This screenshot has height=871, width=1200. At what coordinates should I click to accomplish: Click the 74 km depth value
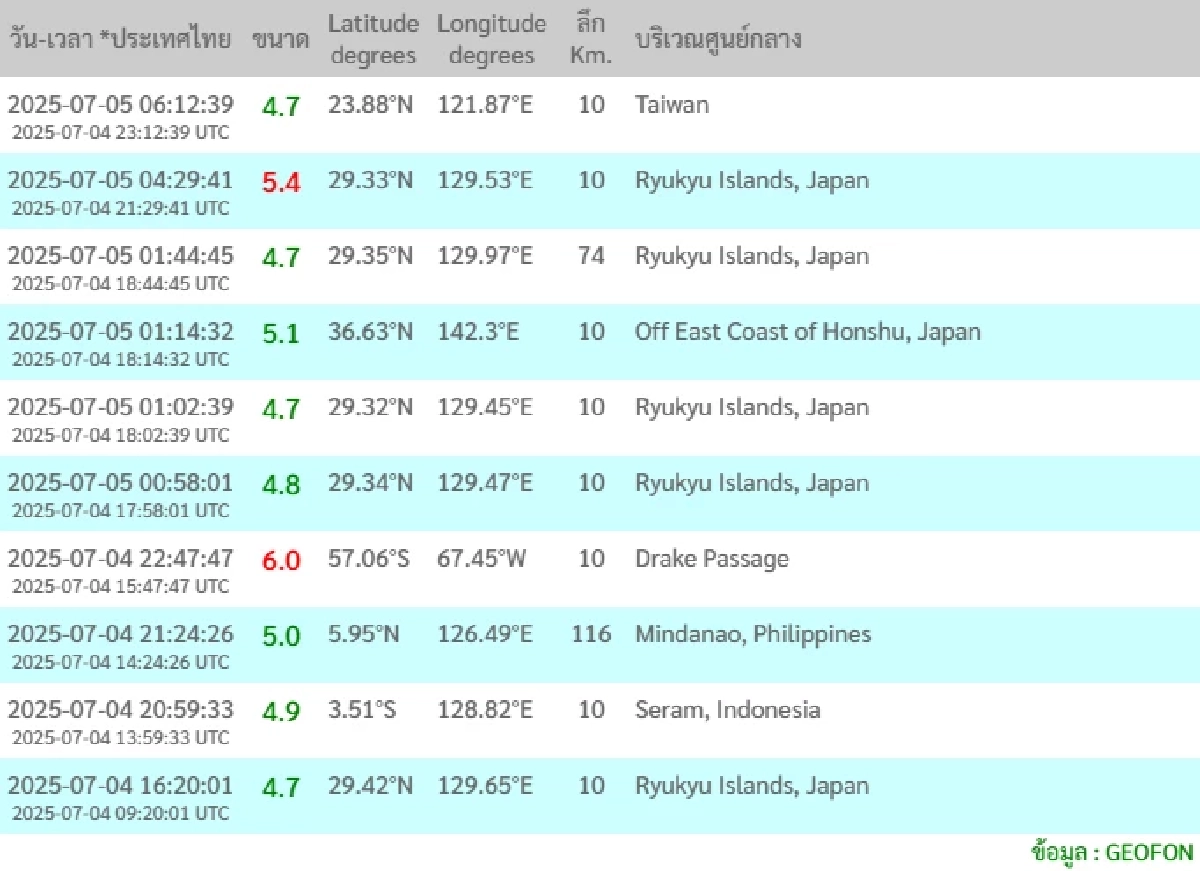click(x=591, y=255)
